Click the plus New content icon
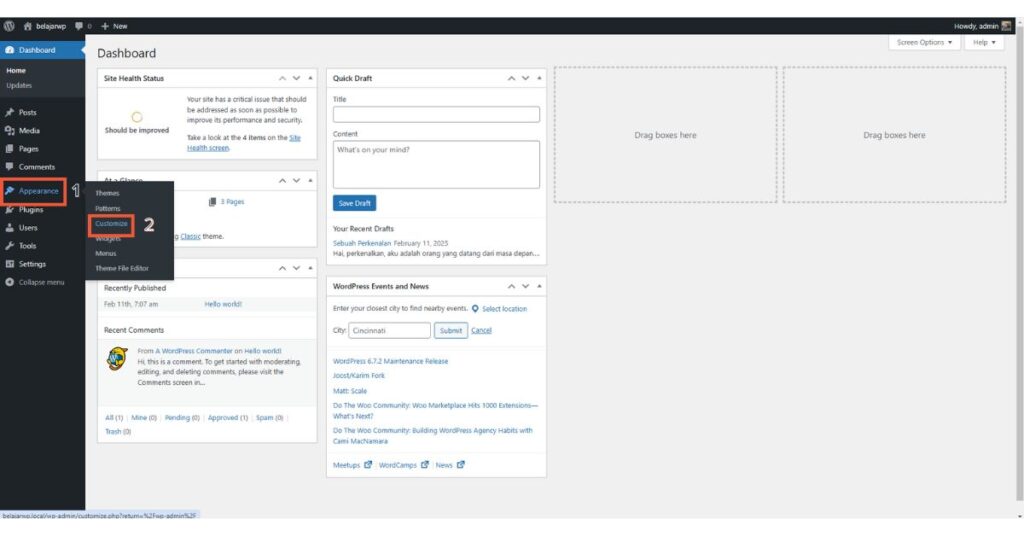 coord(104,26)
